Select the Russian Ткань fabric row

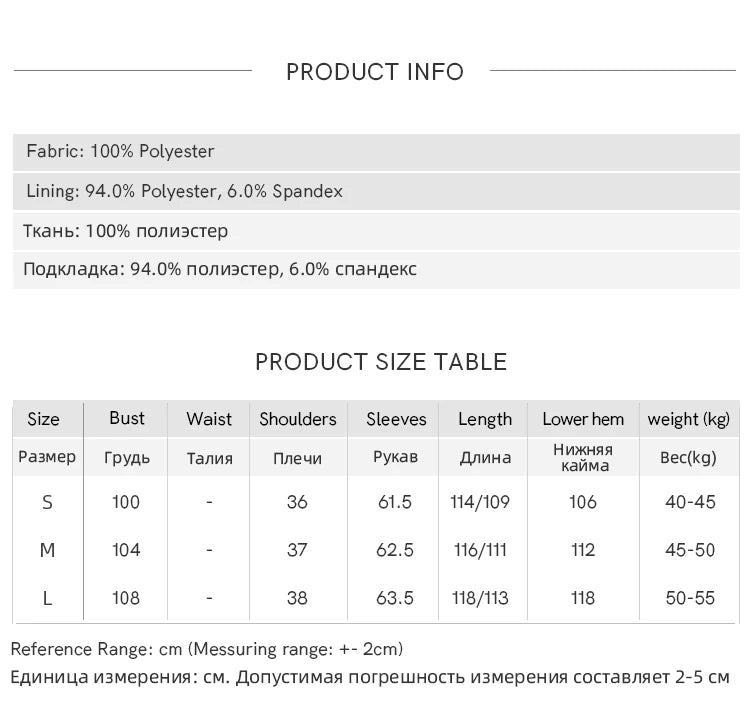(x=126, y=231)
